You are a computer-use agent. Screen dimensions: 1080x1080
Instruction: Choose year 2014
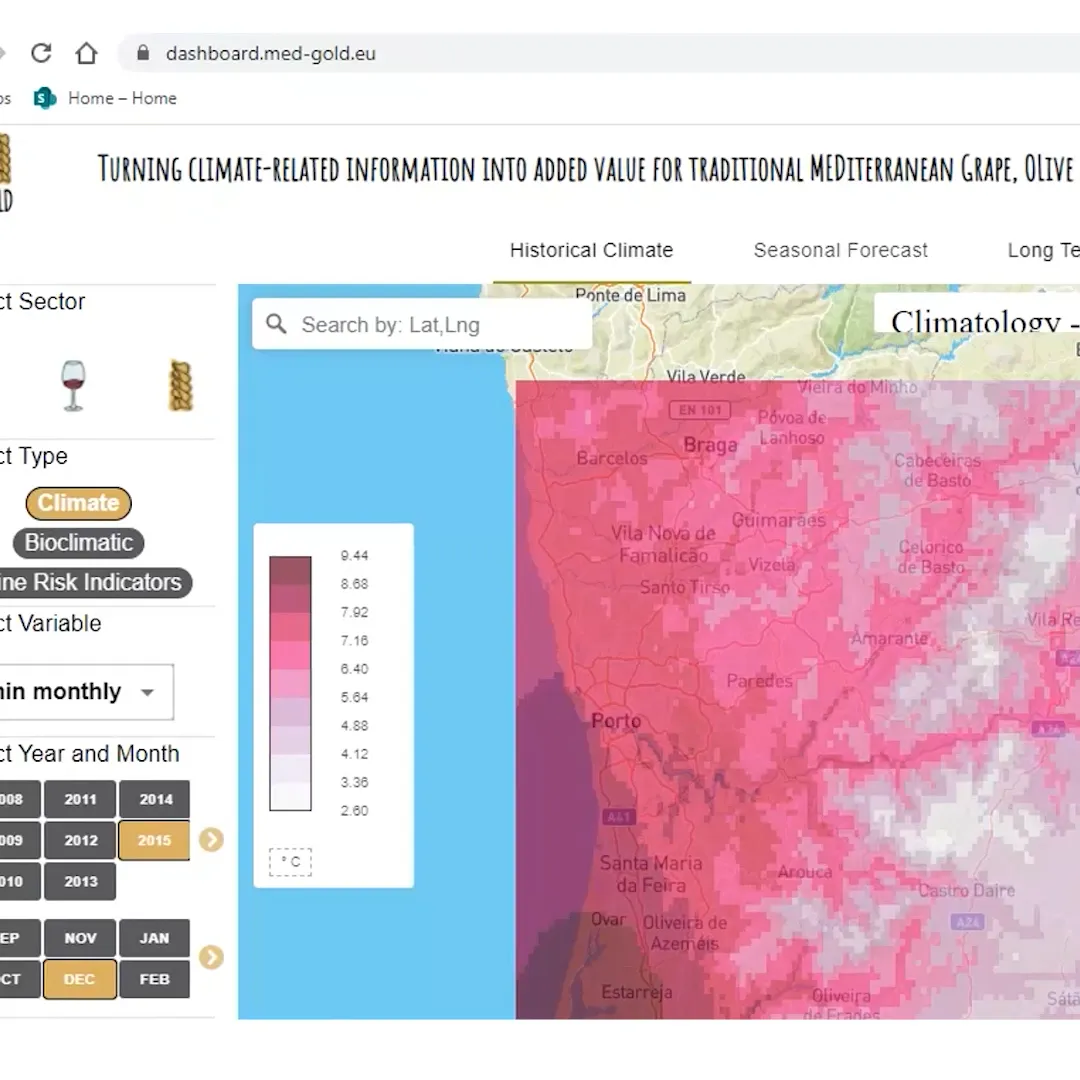[154, 799]
